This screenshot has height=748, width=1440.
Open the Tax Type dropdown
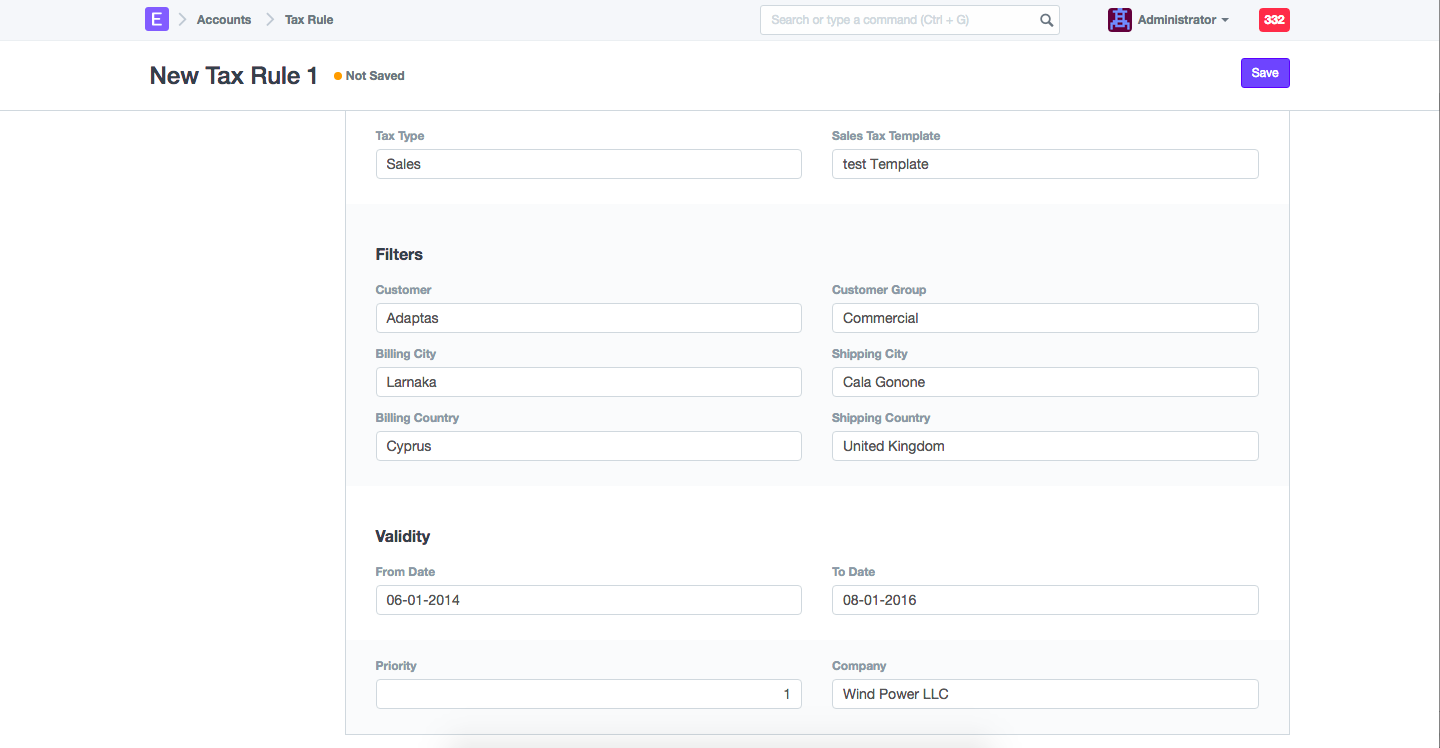(x=588, y=164)
